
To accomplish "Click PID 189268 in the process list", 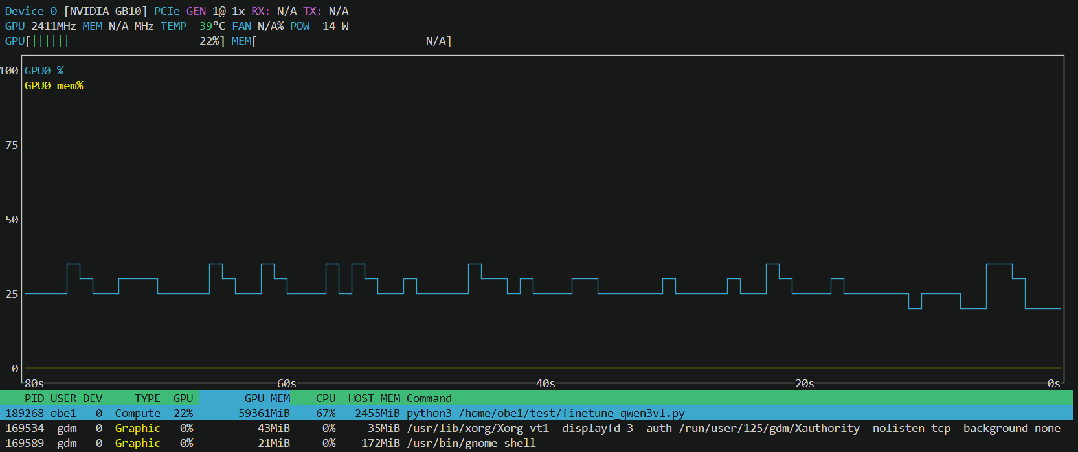I will (24, 413).
